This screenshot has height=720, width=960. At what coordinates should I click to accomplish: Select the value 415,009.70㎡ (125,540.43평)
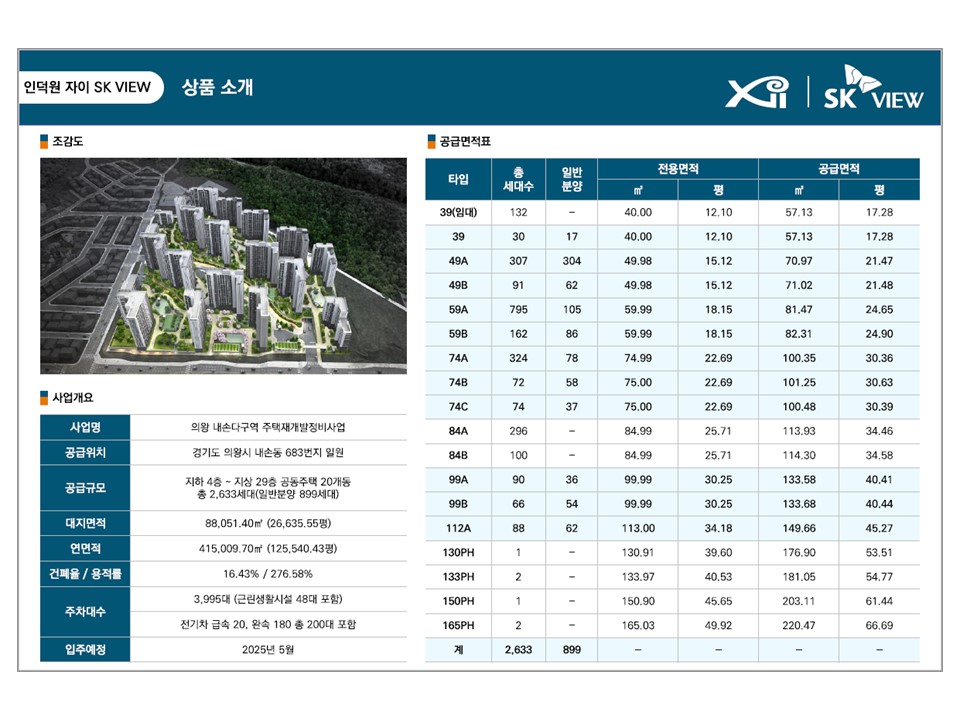pyautogui.click(x=268, y=549)
